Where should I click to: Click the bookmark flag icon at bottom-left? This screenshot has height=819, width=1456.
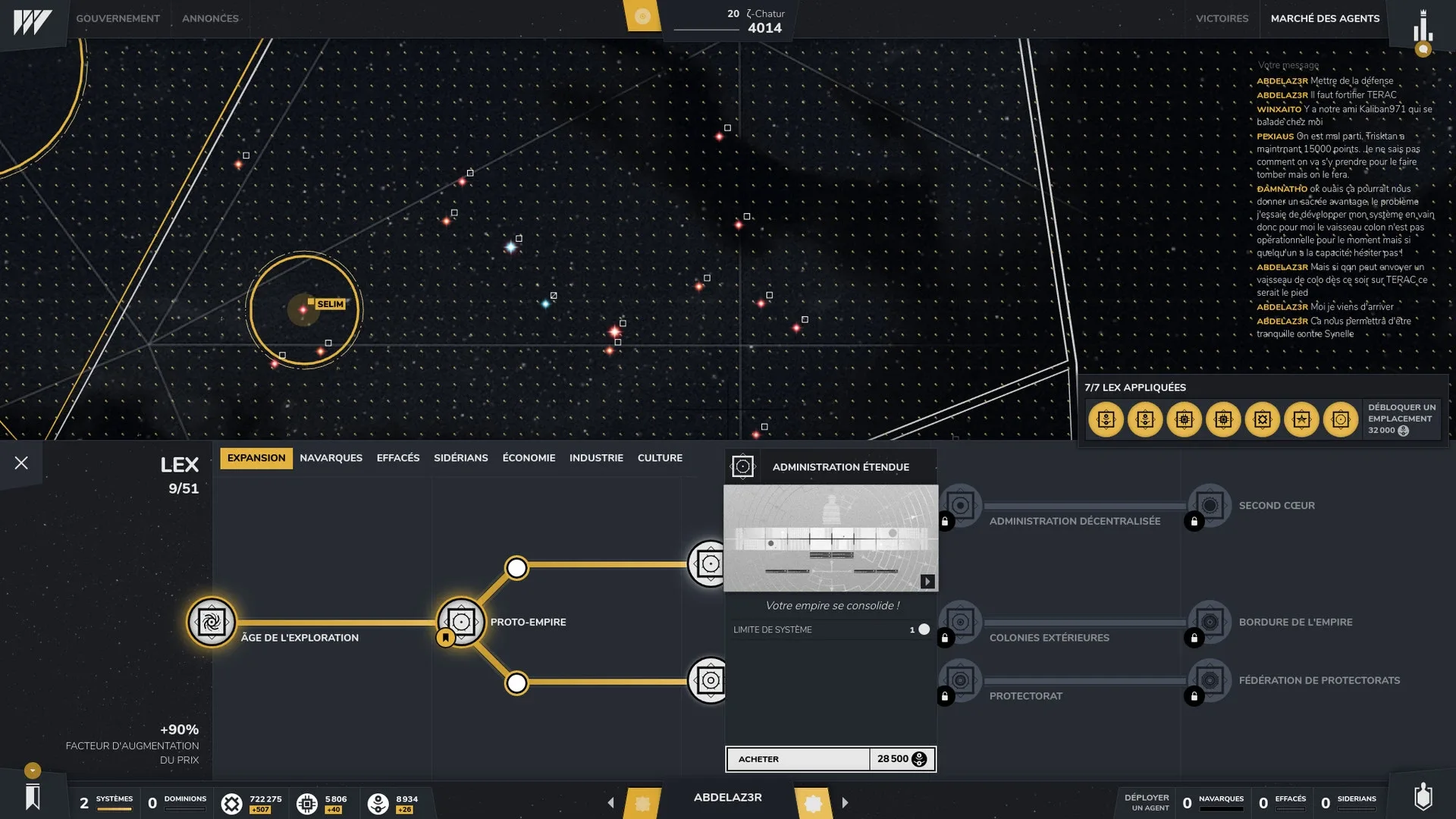coord(33,798)
